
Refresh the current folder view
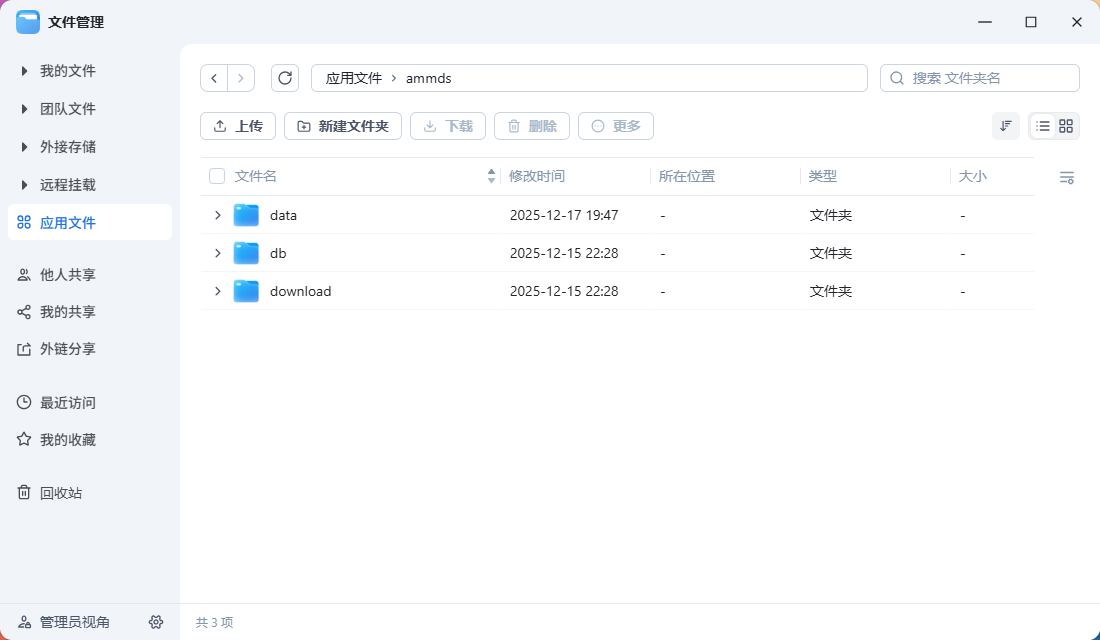[286, 77]
